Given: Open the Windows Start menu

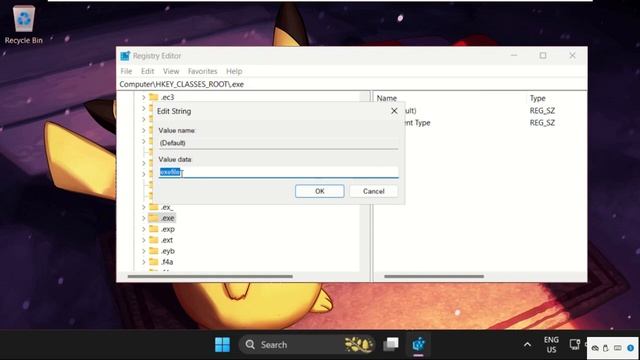Looking at the screenshot, I should coord(222,345).
